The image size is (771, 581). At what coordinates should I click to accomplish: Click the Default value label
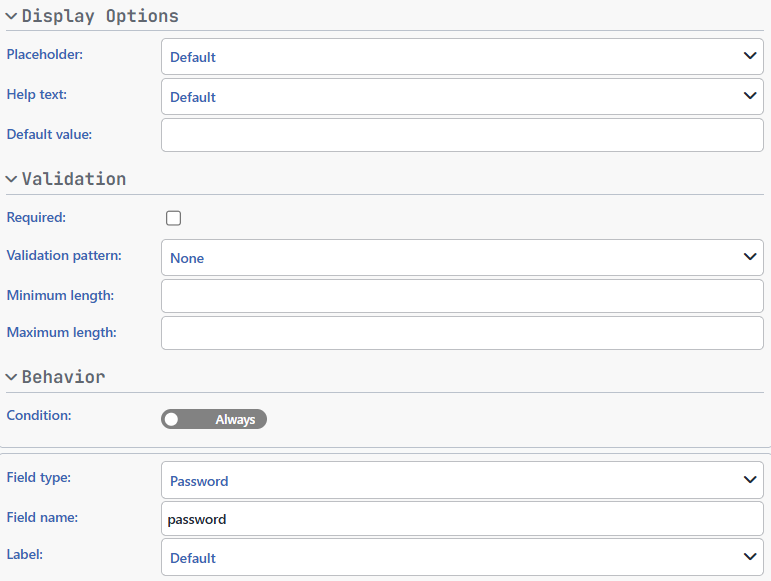point(49,135)
